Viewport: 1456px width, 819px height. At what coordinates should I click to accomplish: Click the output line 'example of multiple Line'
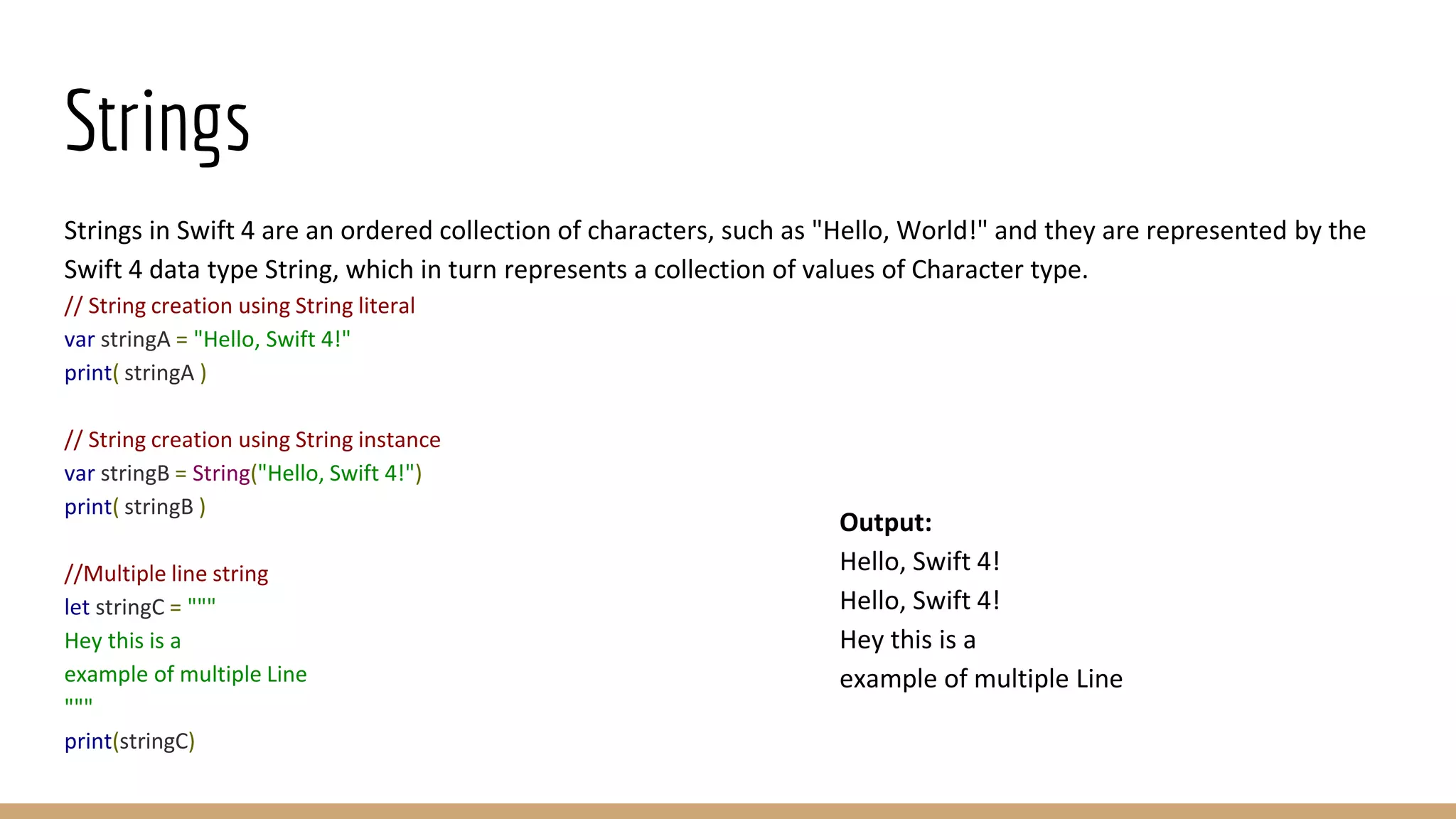[981, 679]
